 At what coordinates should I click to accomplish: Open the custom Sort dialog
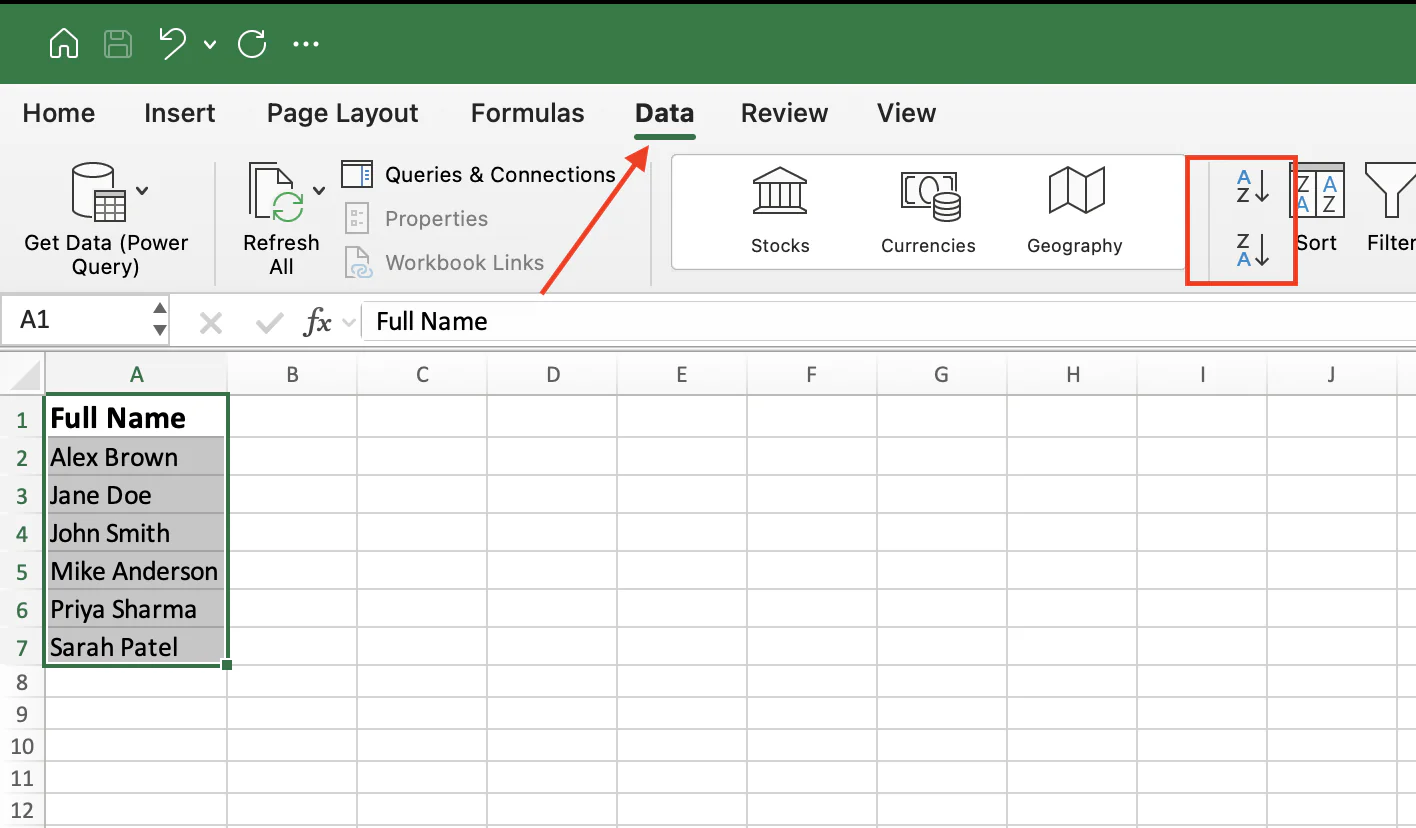[x=1317, y=208]
